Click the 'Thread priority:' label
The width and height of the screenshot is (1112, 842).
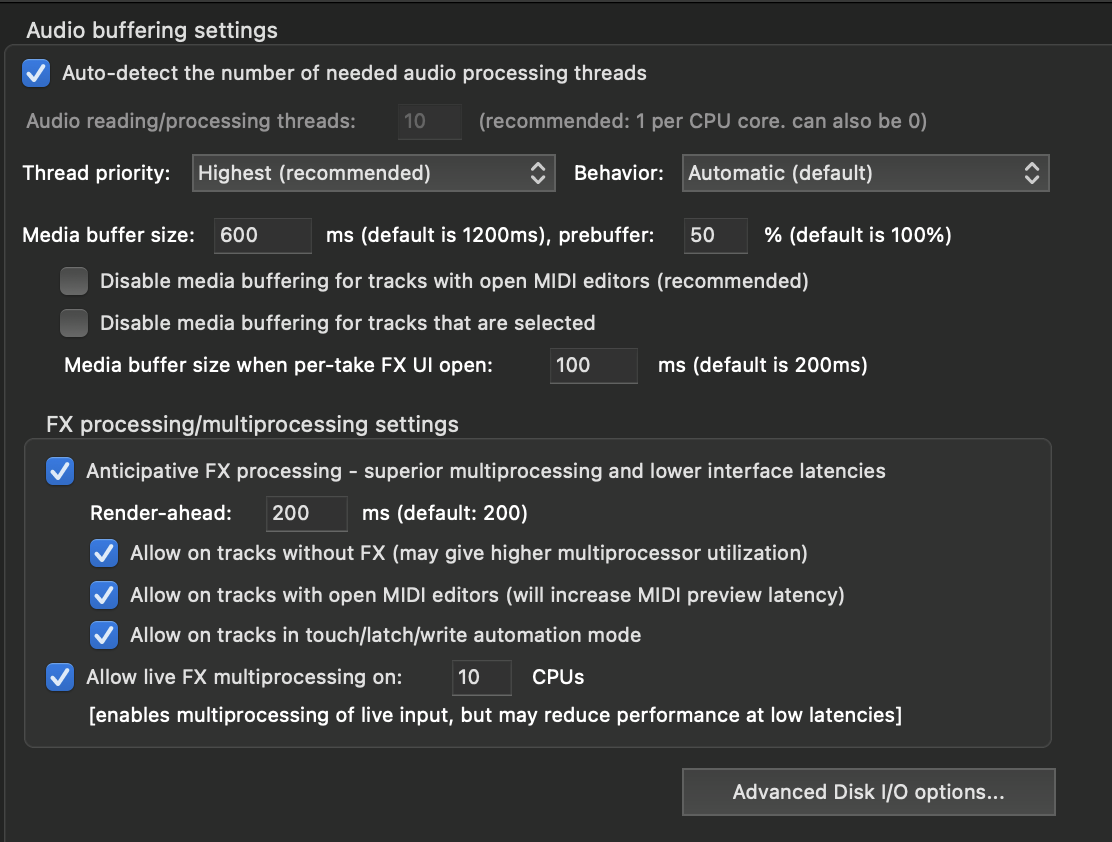coord(96,173)
